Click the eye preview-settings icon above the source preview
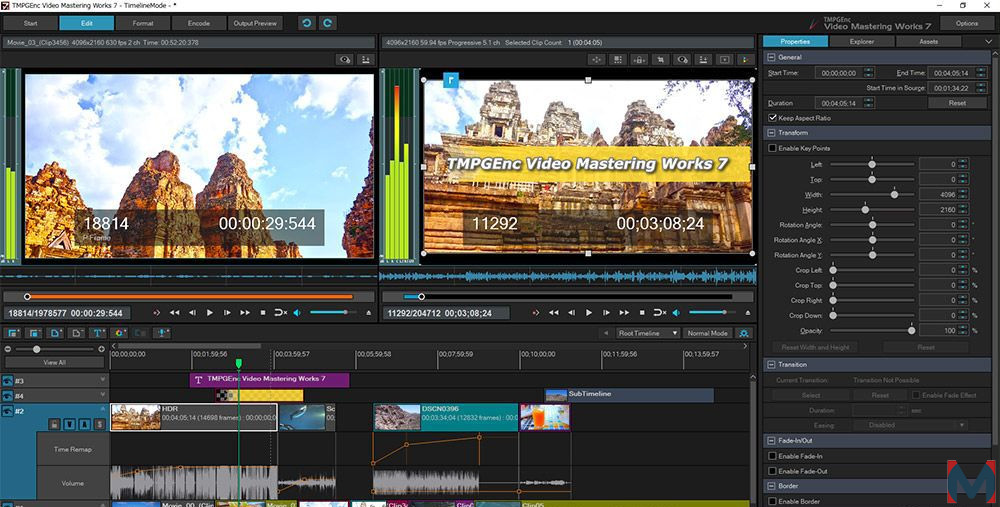This screenshot has height=507, width=1000. click(345, 59)
